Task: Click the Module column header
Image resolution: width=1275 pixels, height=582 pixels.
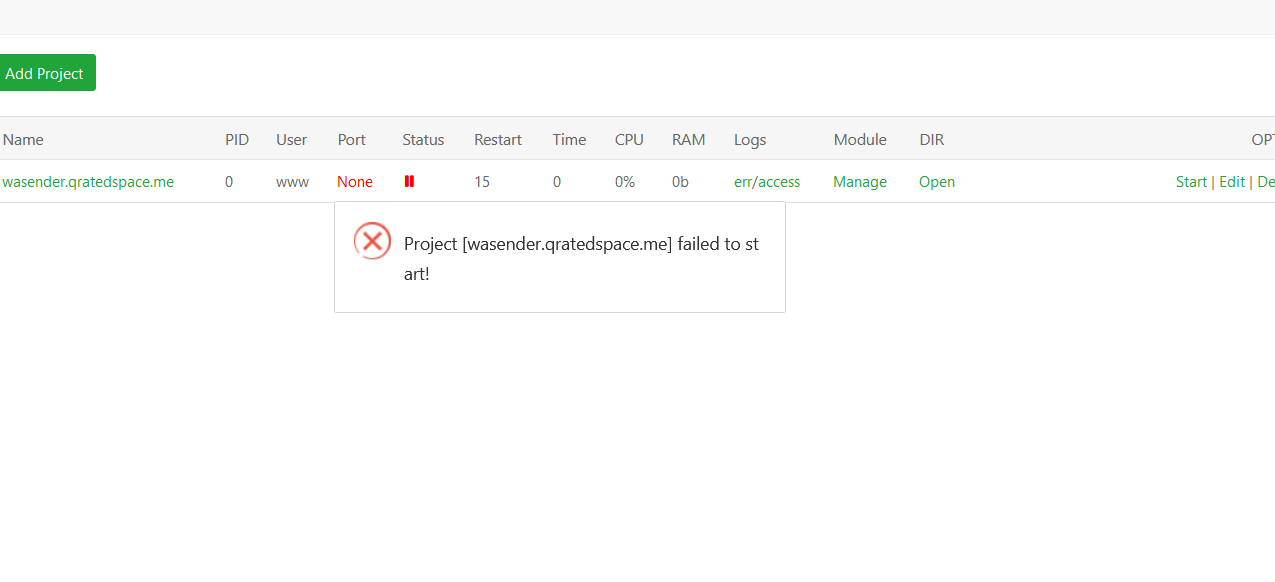Action: (x=859, y=140)
